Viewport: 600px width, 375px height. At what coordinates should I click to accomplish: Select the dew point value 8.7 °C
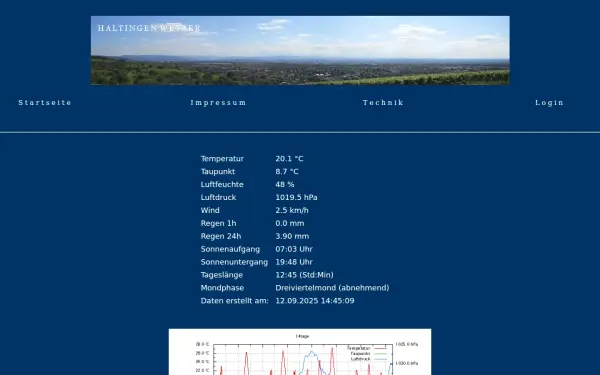287,171
